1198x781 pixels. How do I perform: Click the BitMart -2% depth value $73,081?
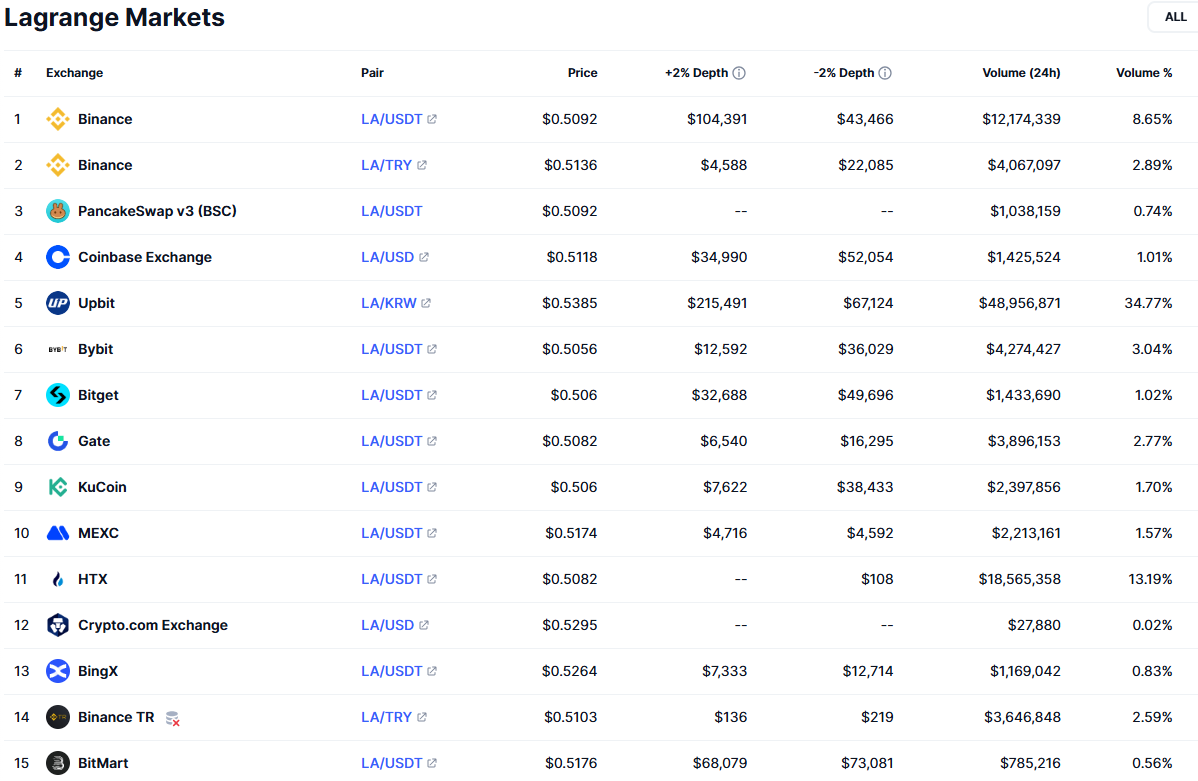867,763
